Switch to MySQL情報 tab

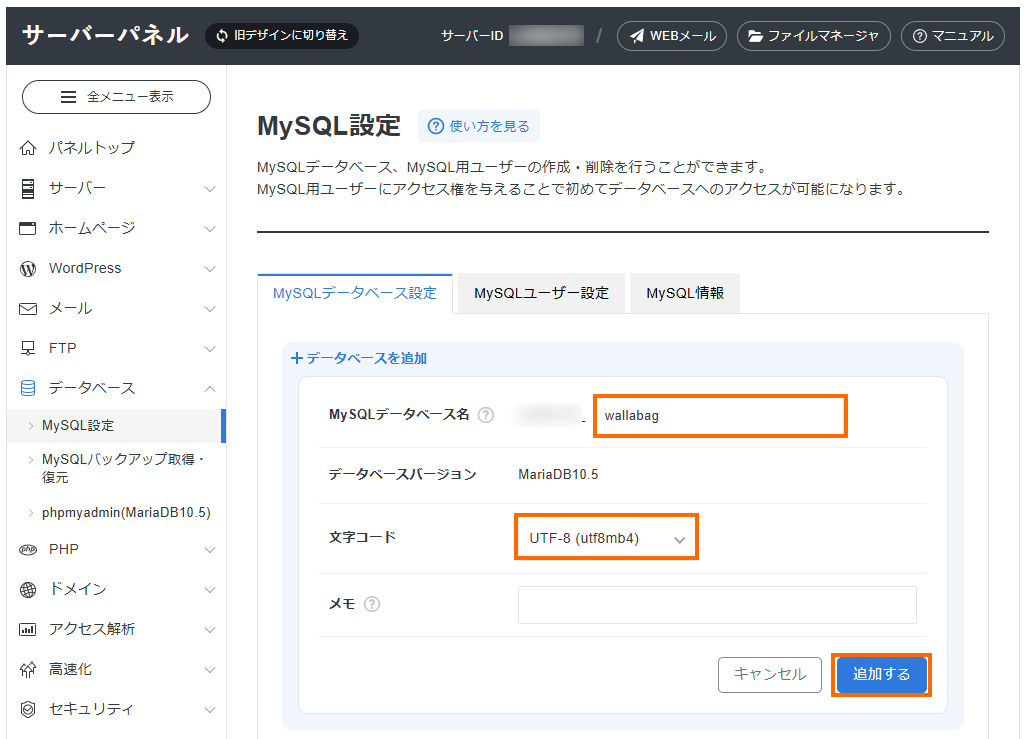click(685, 294)
